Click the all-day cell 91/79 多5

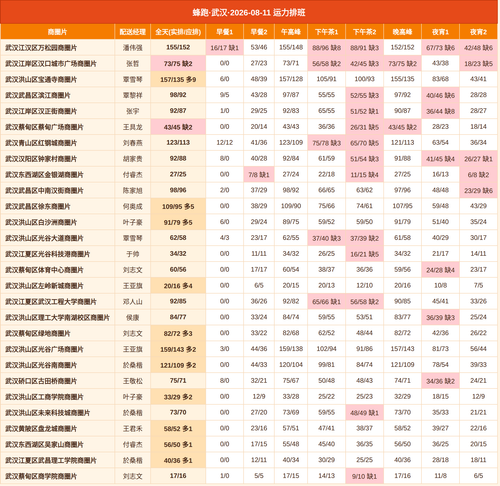click(178, 222)
